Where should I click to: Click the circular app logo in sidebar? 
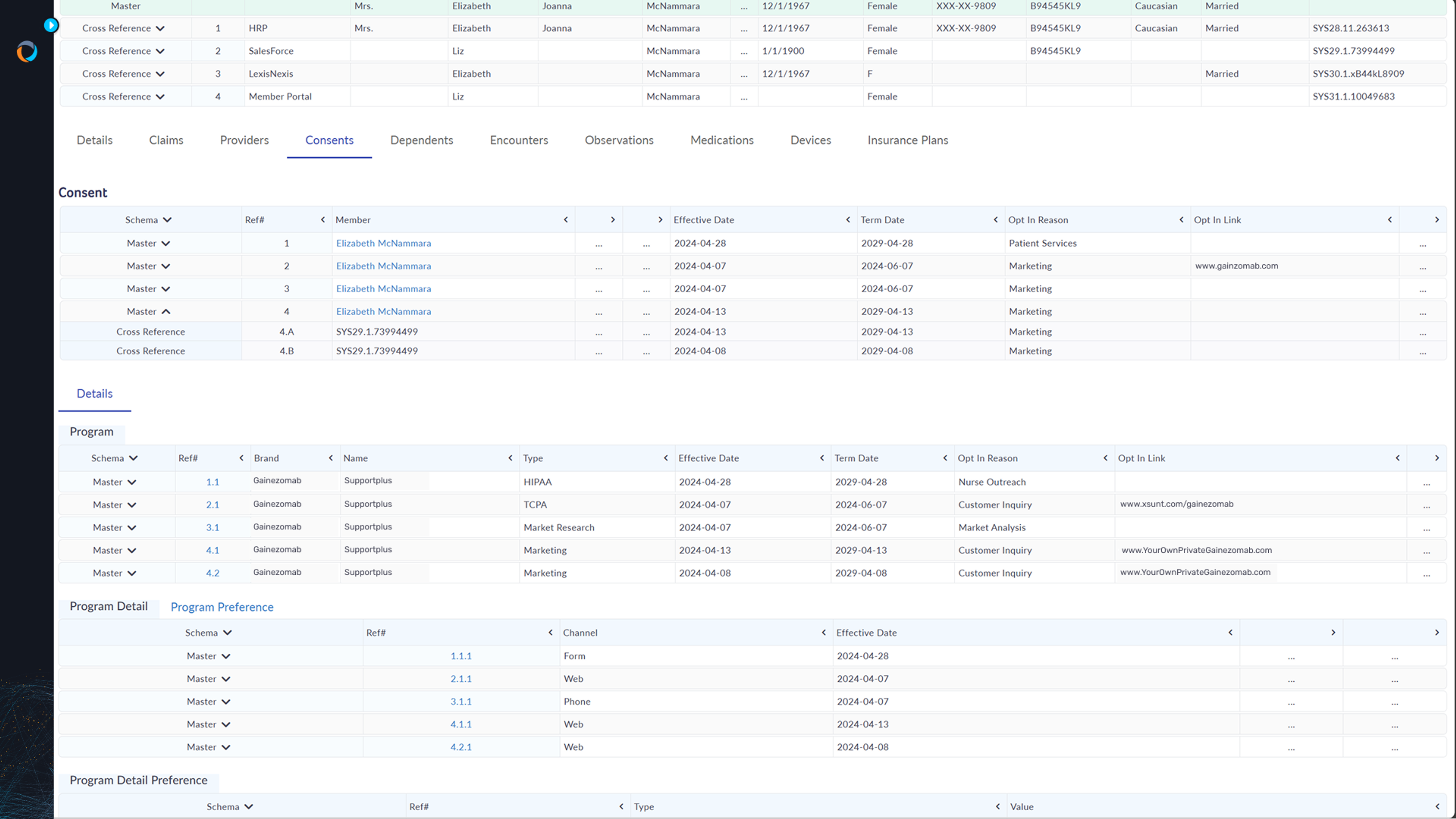27,52
